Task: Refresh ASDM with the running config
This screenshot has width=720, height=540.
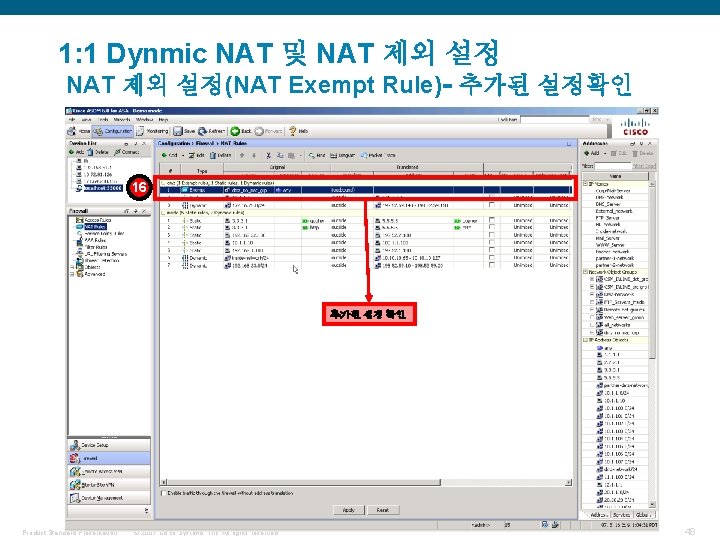Action: (x=211, y=131)
